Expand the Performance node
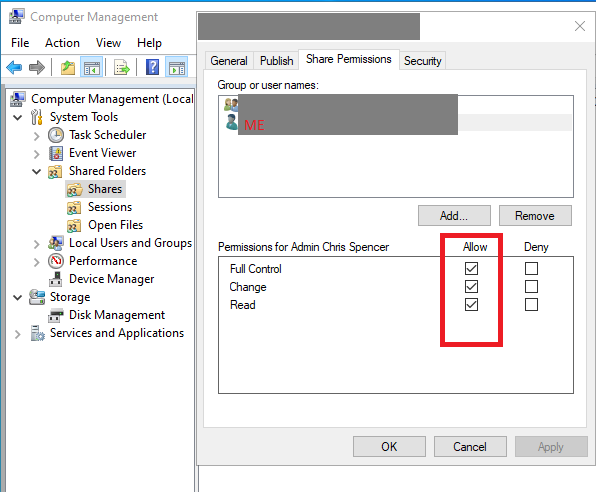Image resolution: width=597 pixels, height=495 pixels. pos(37,262)
